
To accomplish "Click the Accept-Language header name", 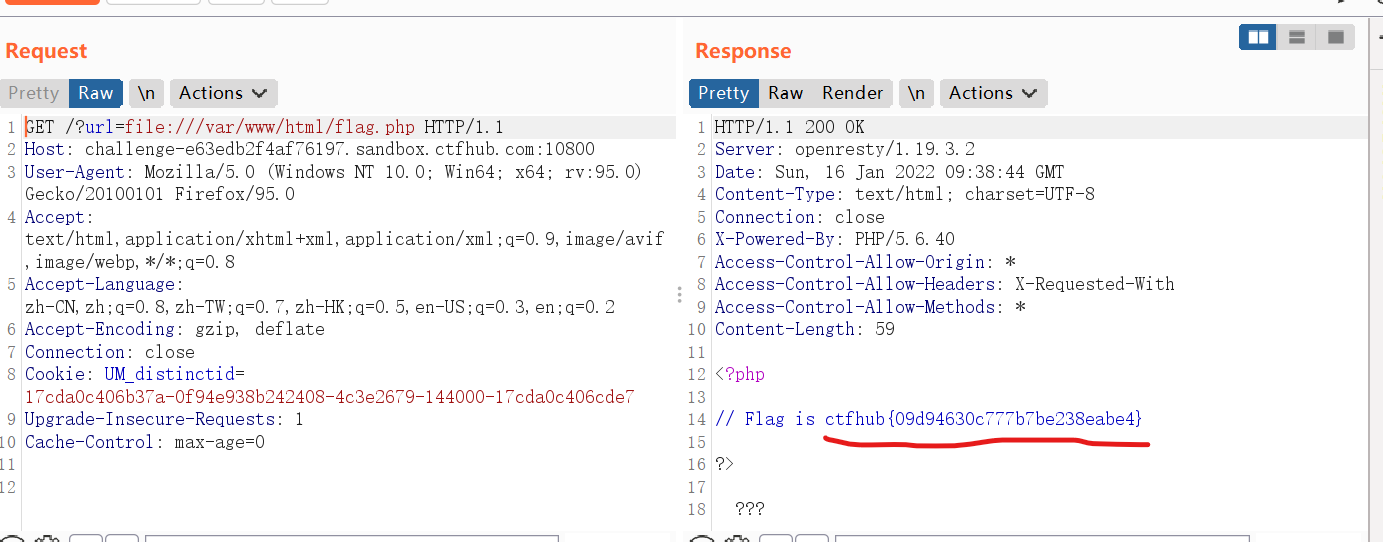I will (99, 284).
